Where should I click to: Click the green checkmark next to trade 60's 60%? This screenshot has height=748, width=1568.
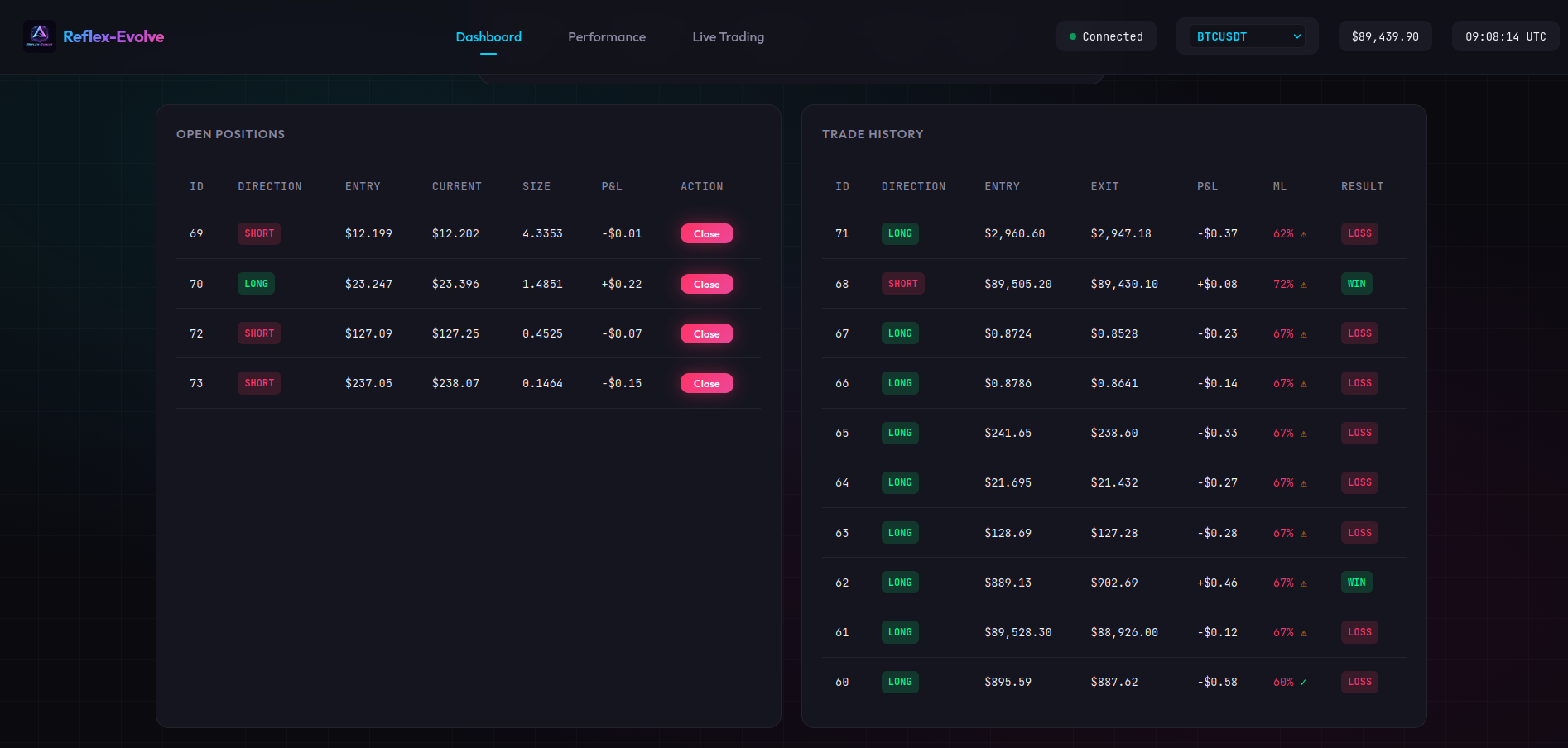coord(1303,682)
